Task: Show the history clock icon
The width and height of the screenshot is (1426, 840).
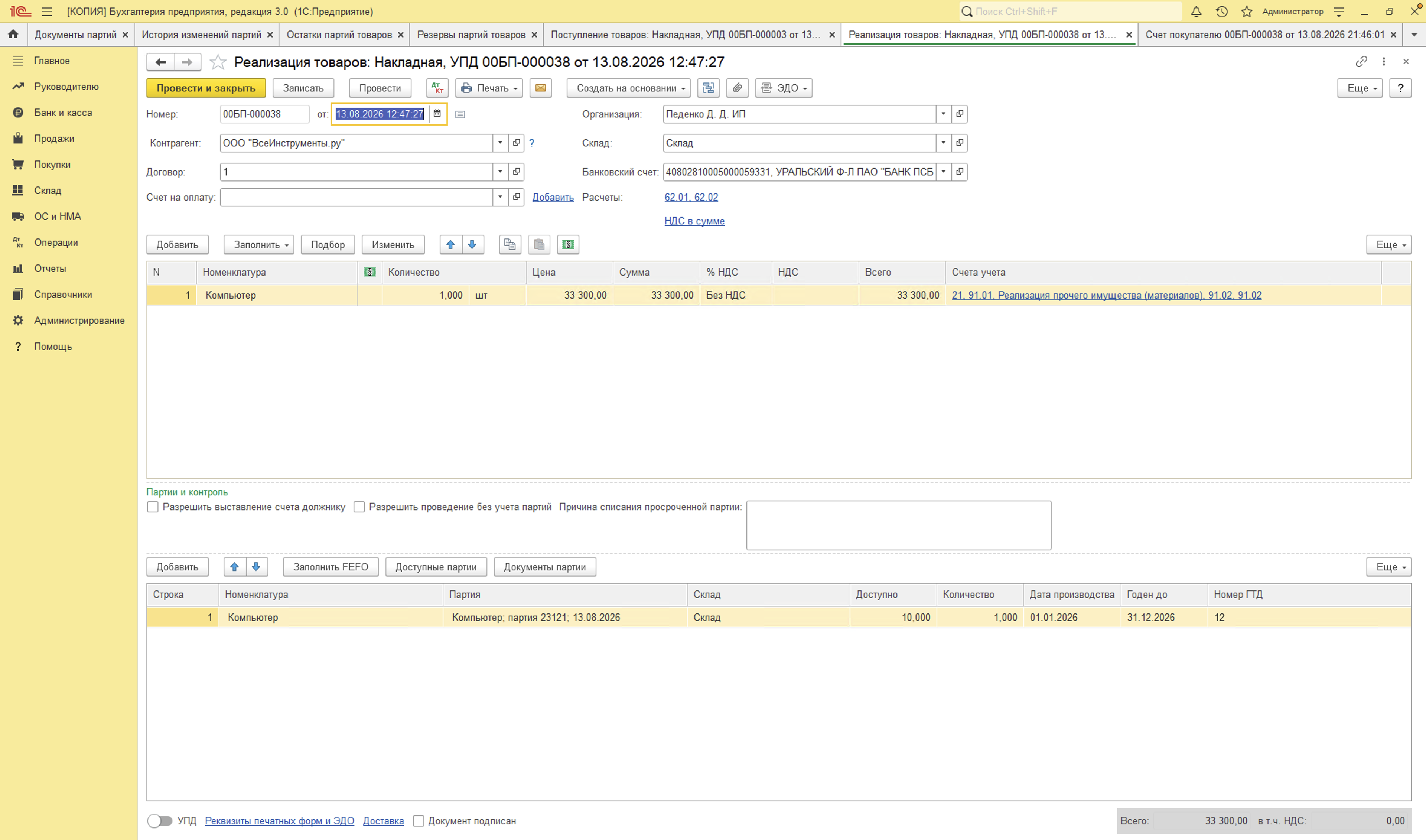Action: pos(1222,11)
